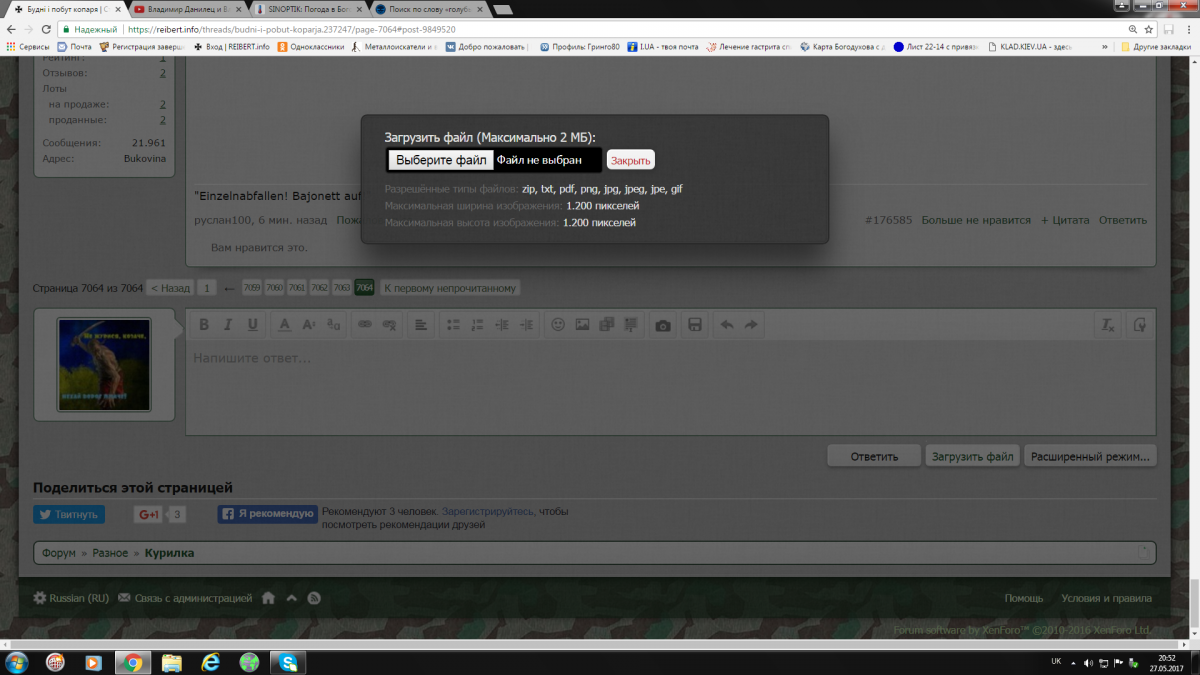Click the save draft floppy icon
This screenshot has height=675, width=1200.
695,325
